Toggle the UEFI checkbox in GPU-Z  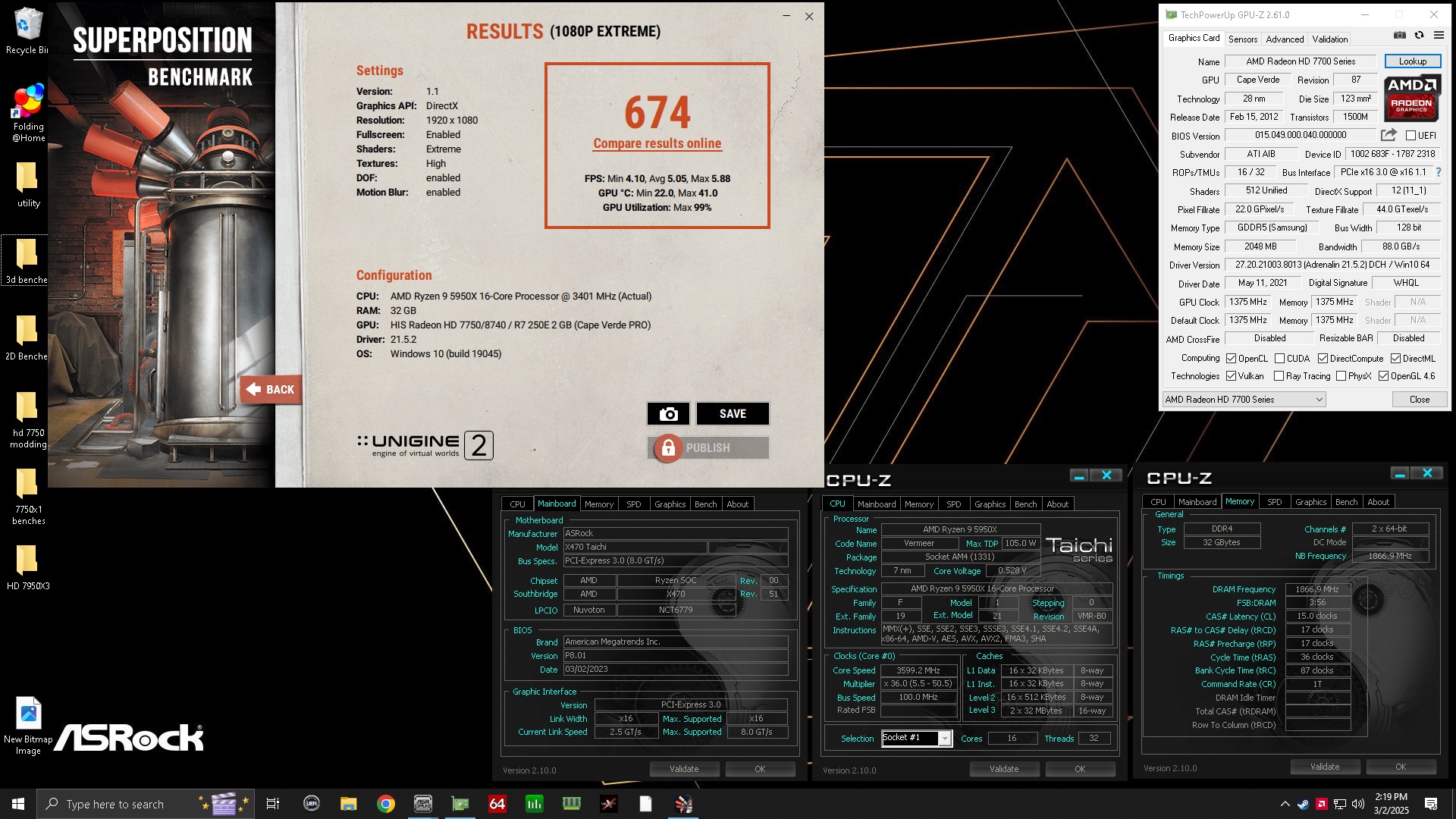click(x=1410, y=136)
